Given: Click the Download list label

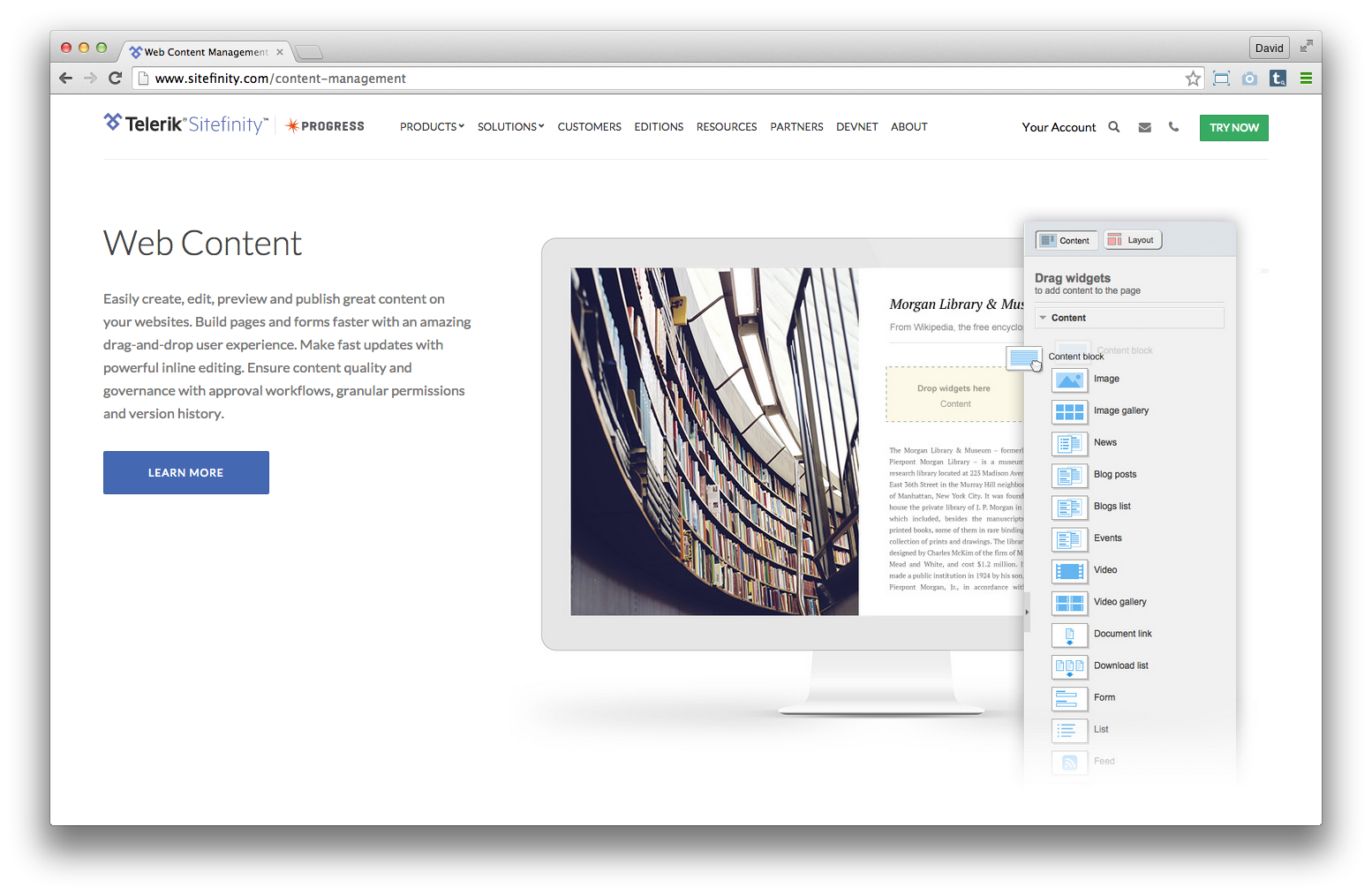Looking at the screenshot, I should tap(1121, 666).
